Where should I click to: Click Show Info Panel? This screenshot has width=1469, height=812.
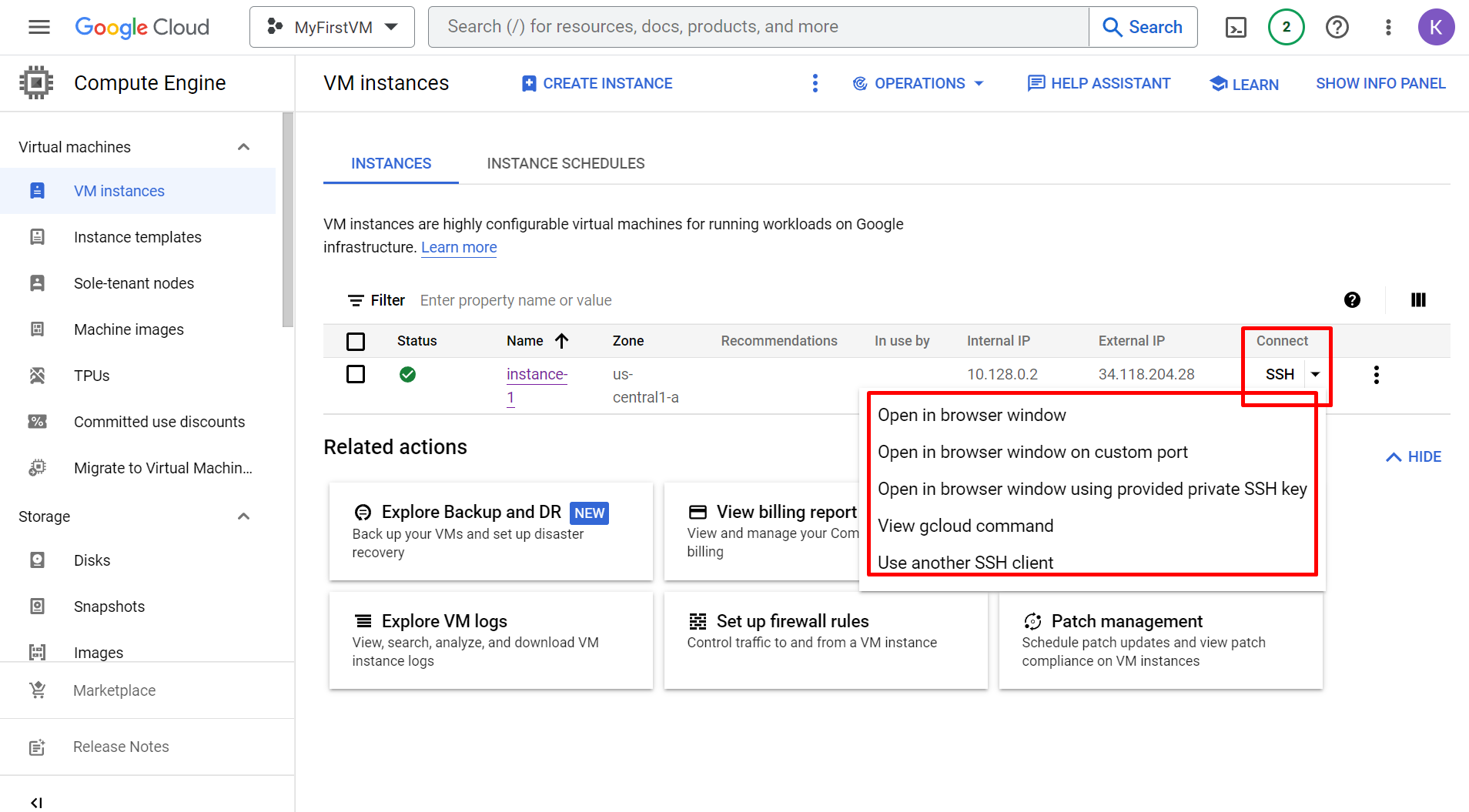(x=1380, y=83)
